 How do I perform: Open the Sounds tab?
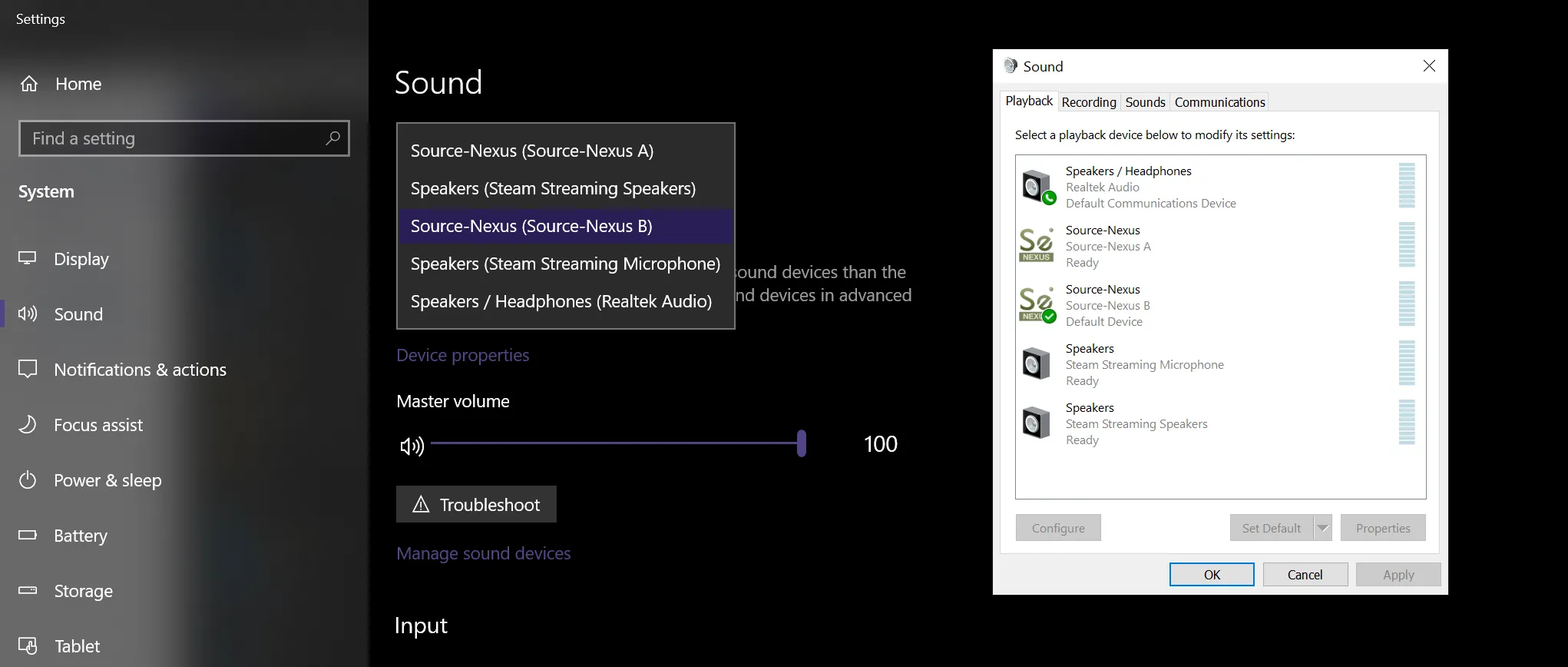pos(1145,102)
